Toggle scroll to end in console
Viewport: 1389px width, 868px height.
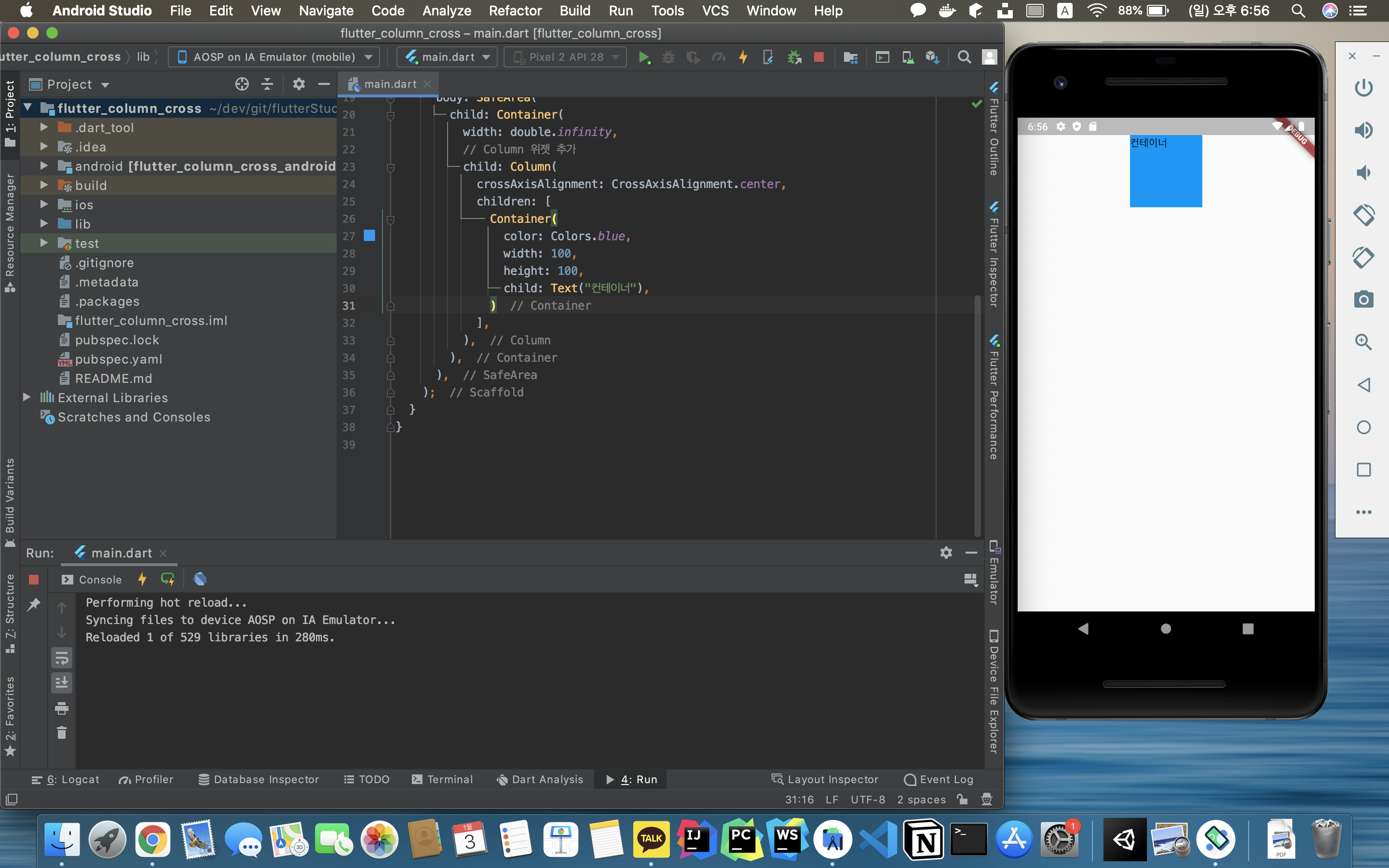click(x=62, y=682)
